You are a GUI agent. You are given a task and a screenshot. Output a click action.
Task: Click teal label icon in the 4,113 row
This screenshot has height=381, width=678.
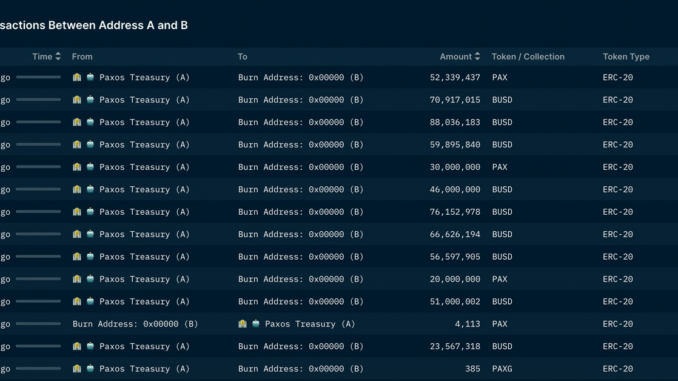click(x=256, y=324)
